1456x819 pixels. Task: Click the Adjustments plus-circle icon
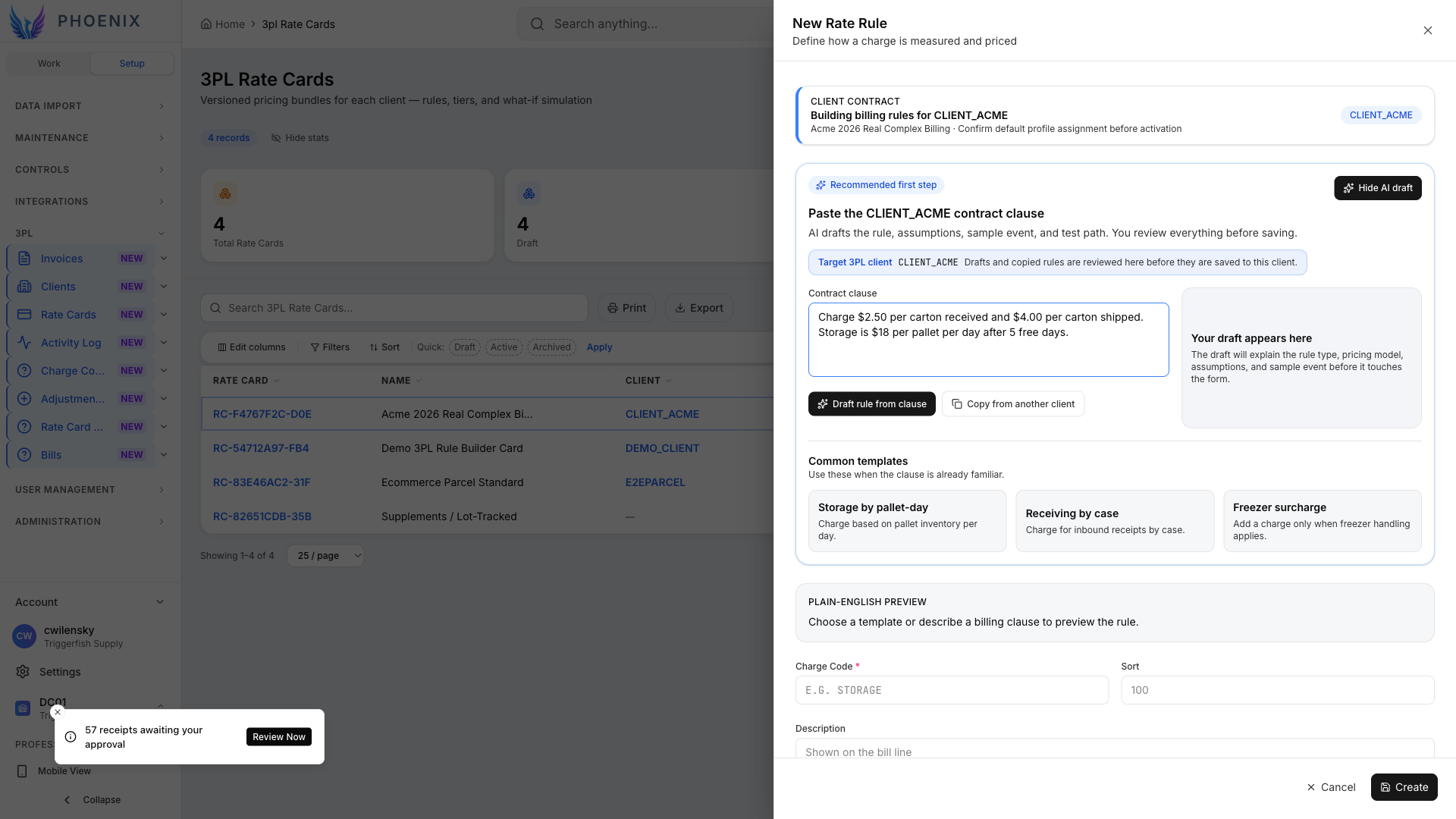(24, 399)
